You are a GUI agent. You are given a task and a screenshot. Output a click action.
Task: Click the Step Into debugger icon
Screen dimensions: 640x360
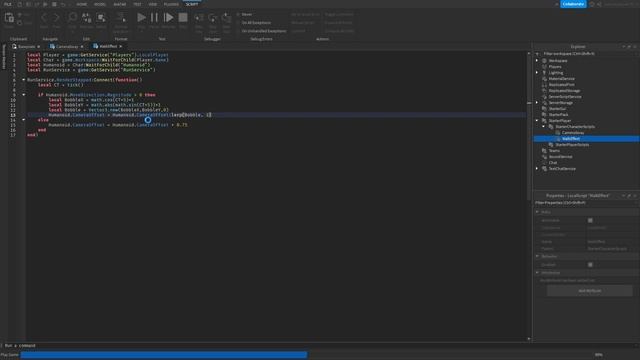199,18
